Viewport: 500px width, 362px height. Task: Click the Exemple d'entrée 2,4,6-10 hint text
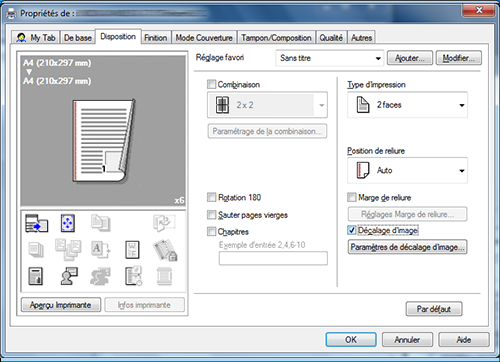coord(262,245)
